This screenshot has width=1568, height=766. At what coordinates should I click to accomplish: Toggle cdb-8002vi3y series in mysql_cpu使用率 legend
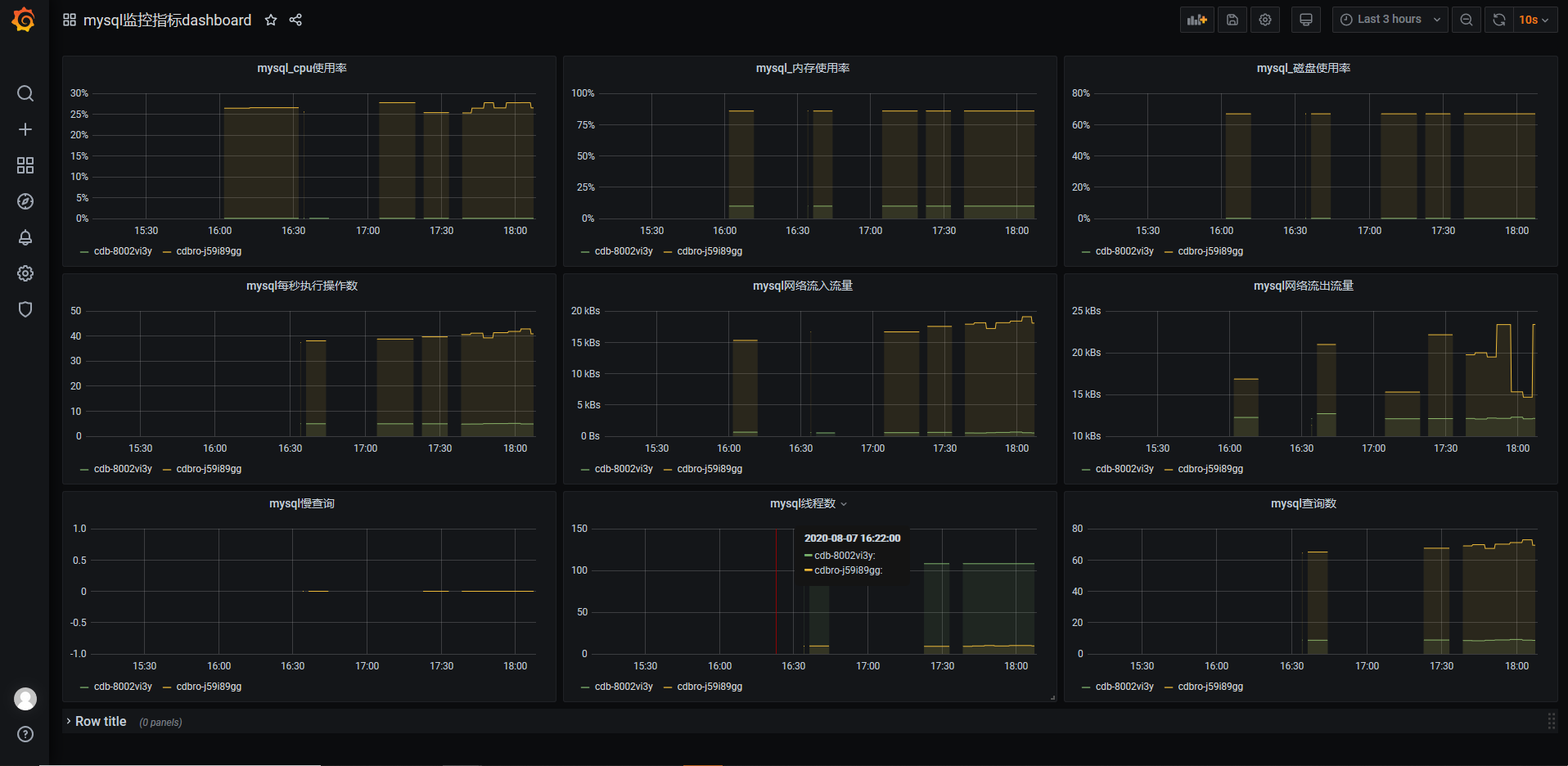(123, 251)
